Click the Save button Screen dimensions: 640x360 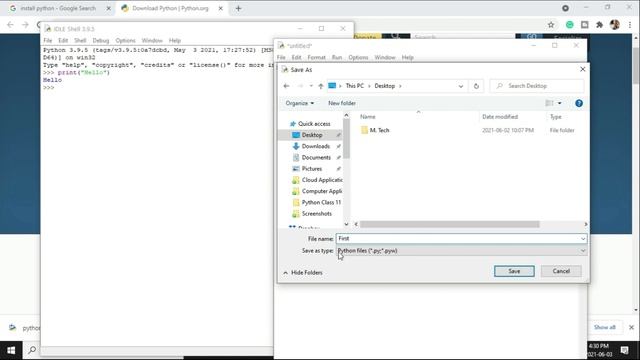(x=514, y=271)
